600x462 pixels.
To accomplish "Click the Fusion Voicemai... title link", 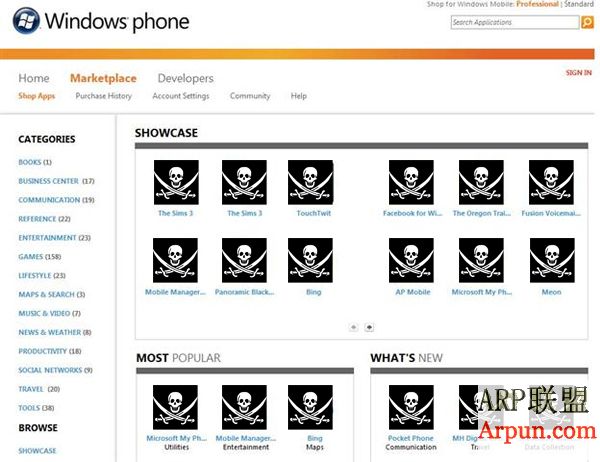I will [551, 213].
